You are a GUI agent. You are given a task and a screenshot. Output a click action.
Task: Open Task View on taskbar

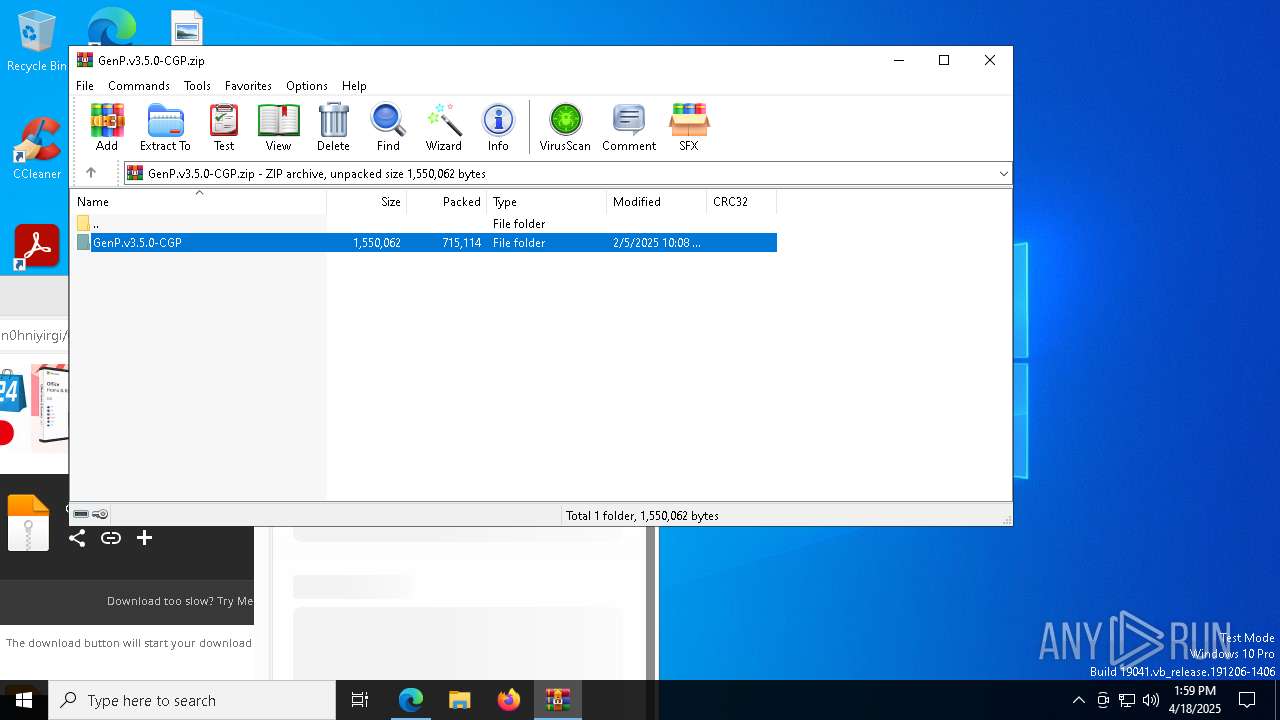click(x=360, y=700)
